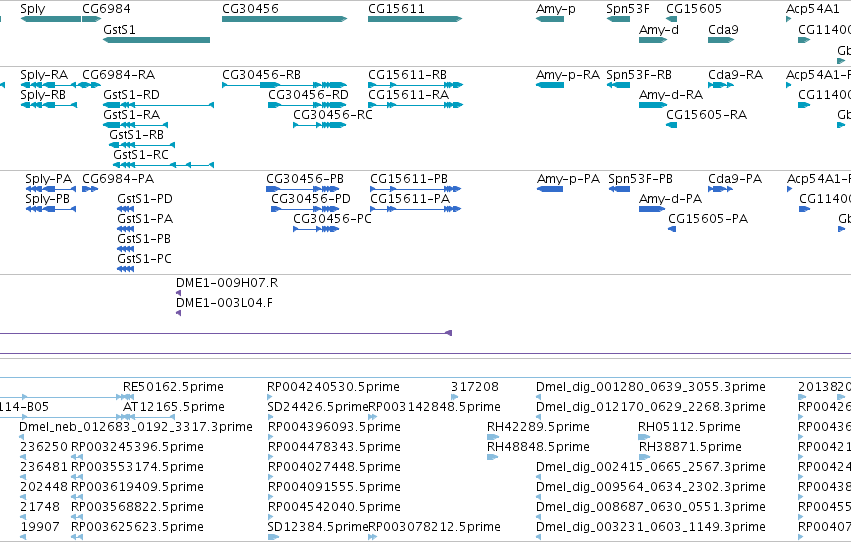This screenshot has width=851, height=542.
Task: Click the CG30456 gene bar
Action: pyautogui.click(x=284, y=19)
